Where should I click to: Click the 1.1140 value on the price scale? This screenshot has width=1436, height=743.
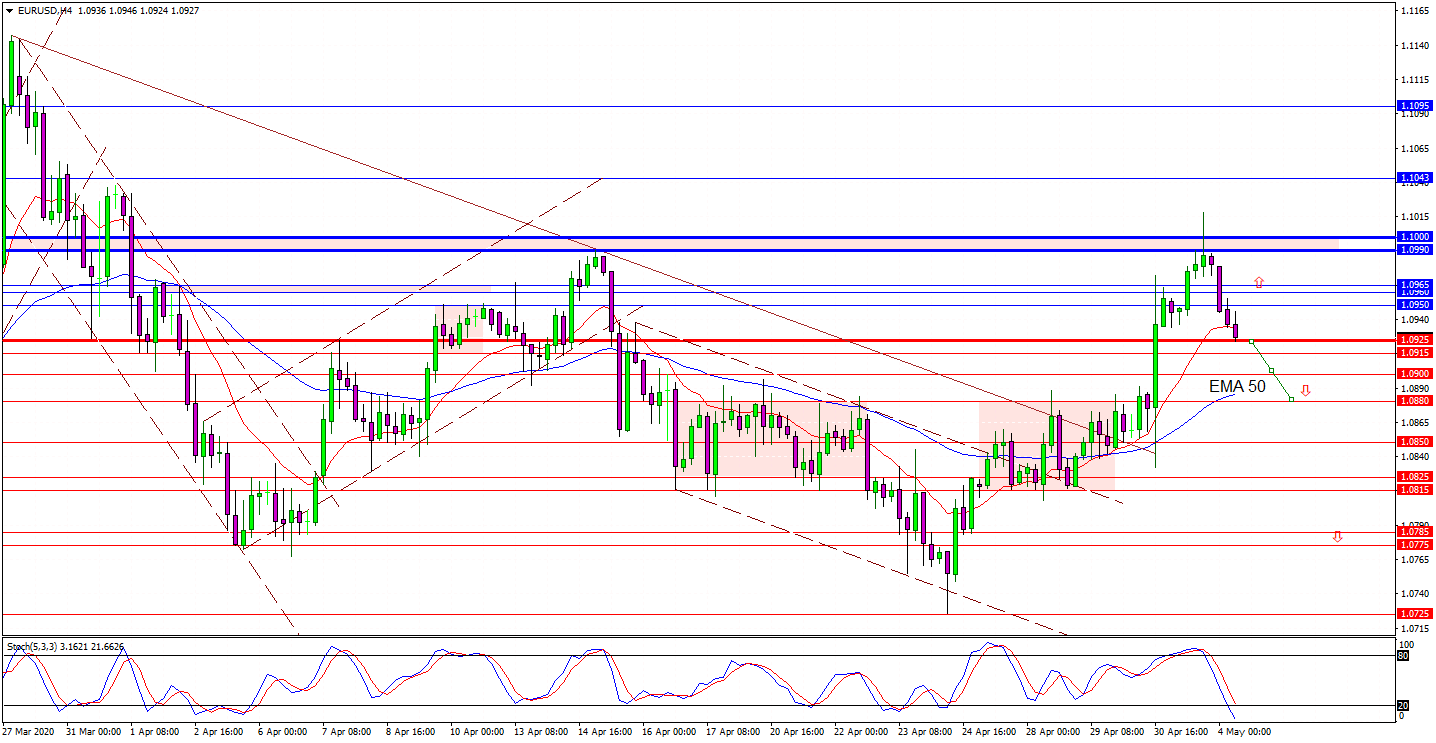(1414, 46)
